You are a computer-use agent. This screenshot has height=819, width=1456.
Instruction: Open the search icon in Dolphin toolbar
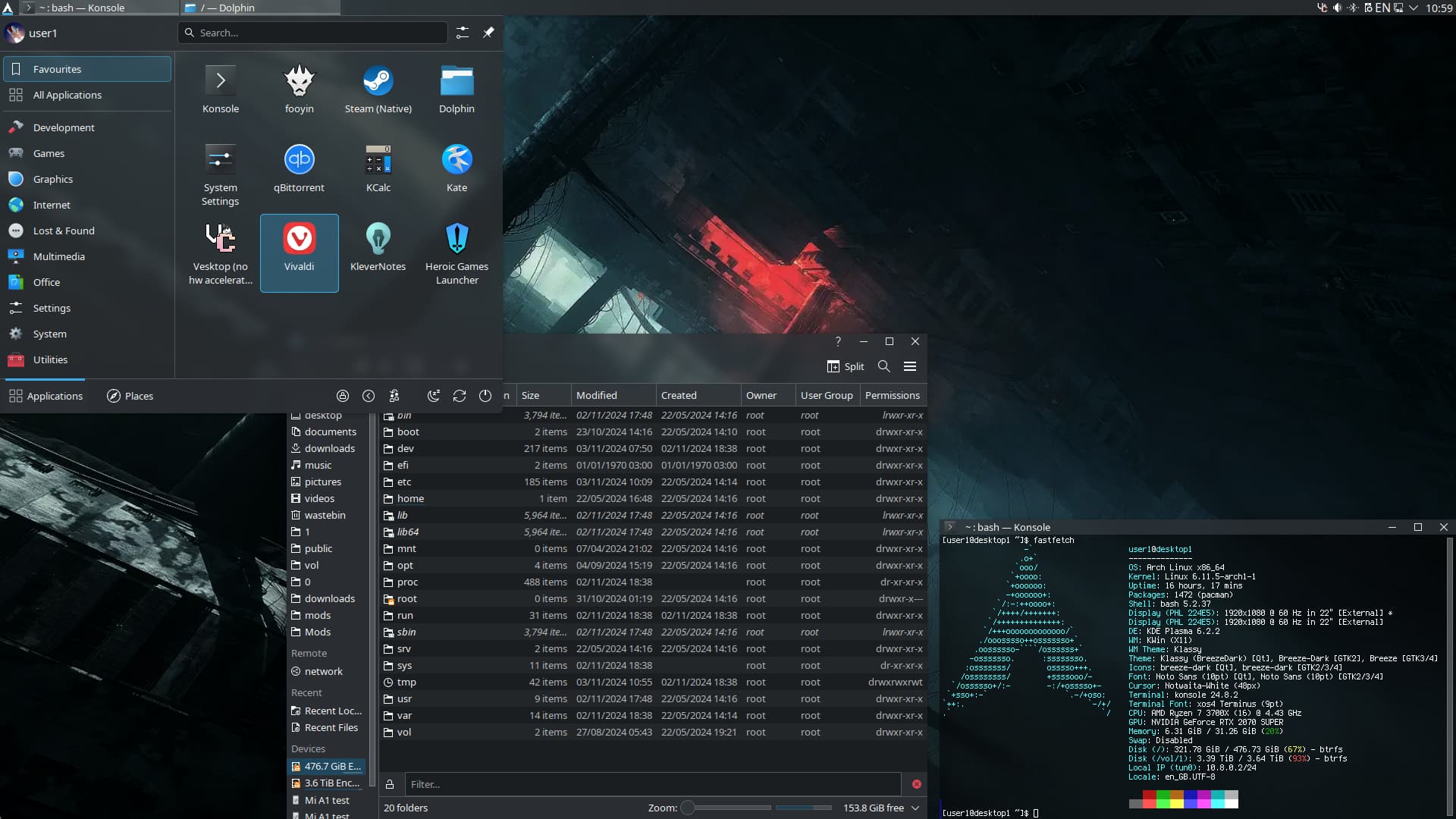click(x=884, y=366)
